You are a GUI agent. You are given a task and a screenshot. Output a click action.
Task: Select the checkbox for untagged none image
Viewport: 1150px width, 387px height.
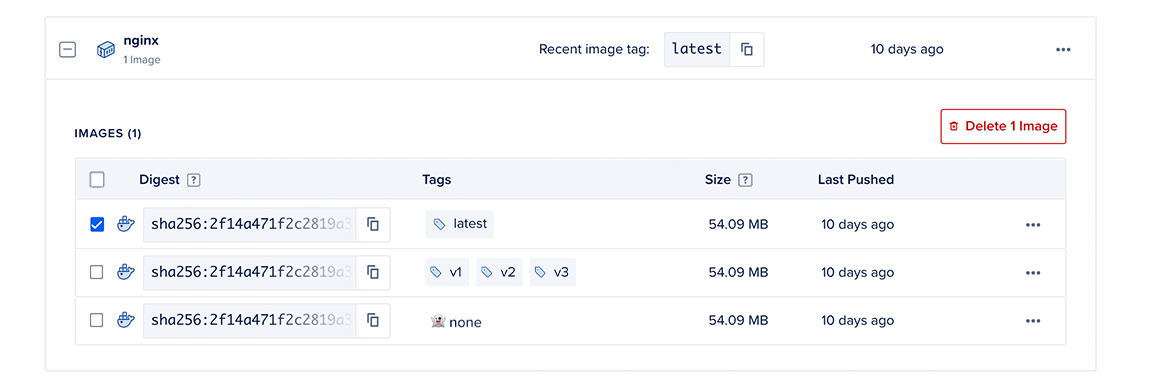[x=97, y=320]
